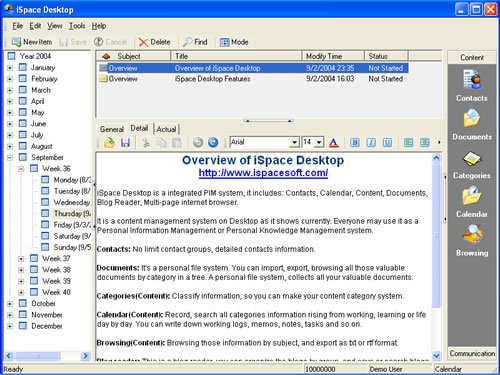Open the Find tool
This screenshot has width=500, height=375.
[x=195, y=42]
